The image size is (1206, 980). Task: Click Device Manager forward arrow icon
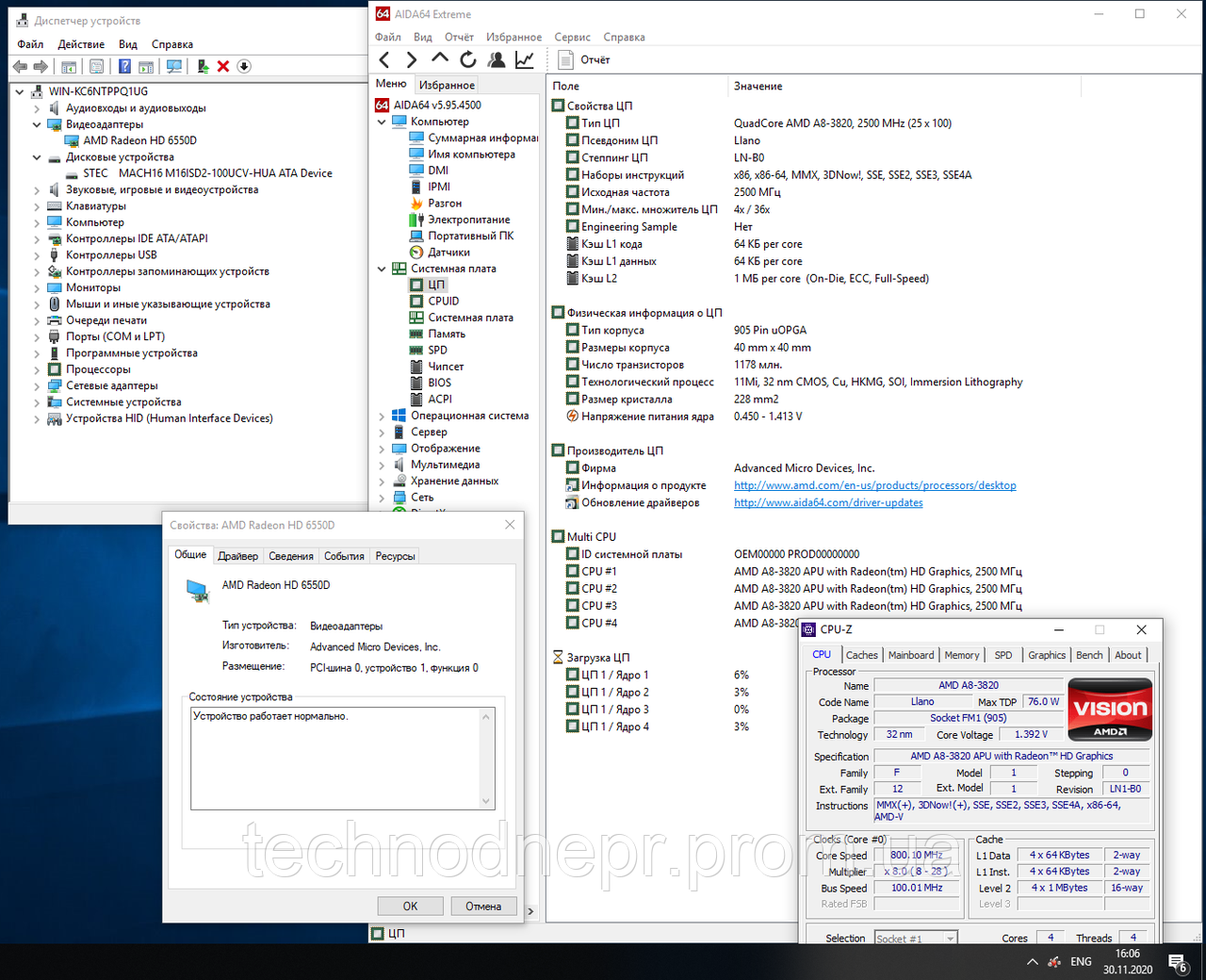click(41, 67)
